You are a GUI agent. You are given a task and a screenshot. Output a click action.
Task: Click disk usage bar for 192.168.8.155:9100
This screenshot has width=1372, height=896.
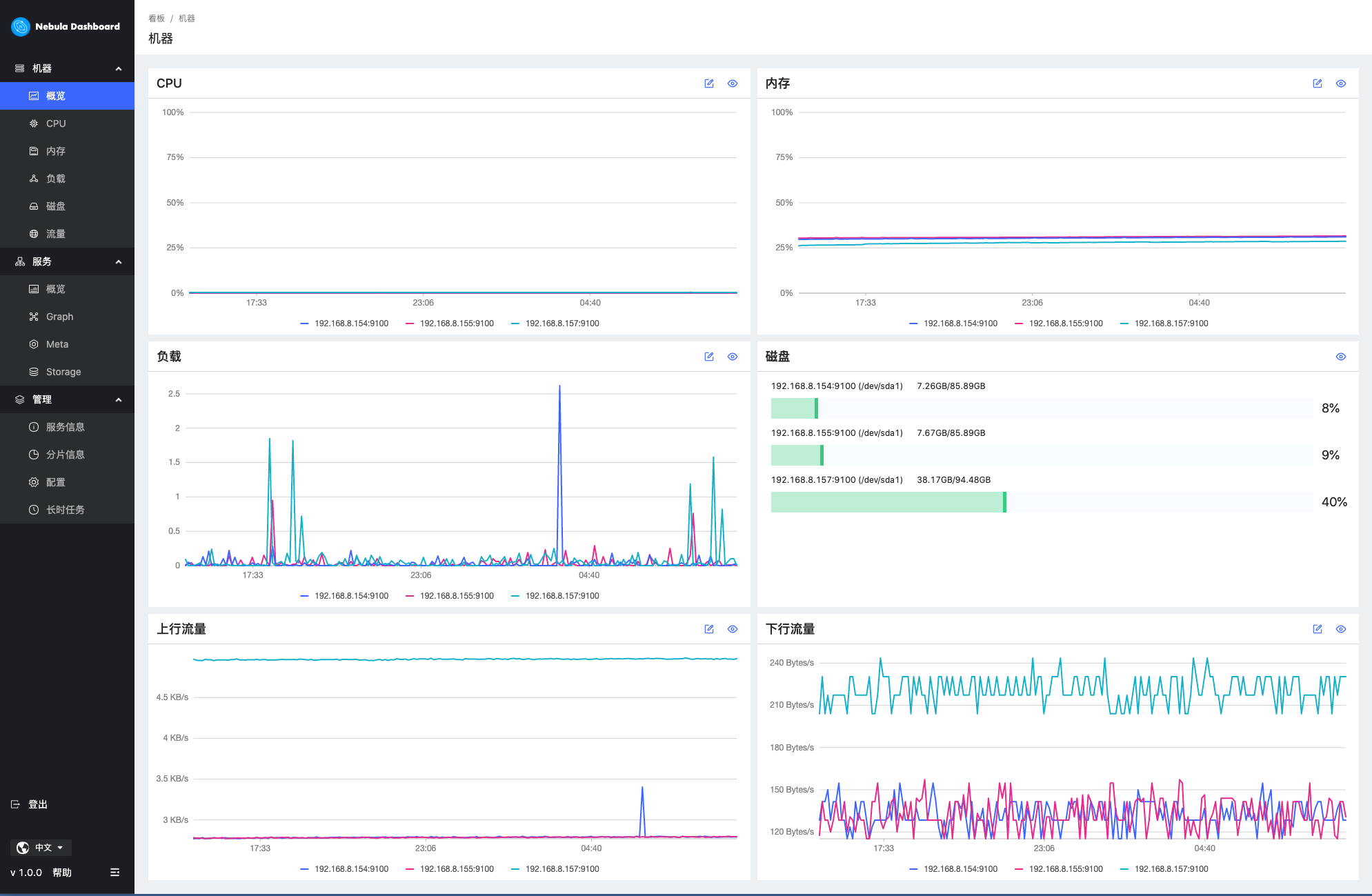pyautogui.click(x=1042, y=455)
